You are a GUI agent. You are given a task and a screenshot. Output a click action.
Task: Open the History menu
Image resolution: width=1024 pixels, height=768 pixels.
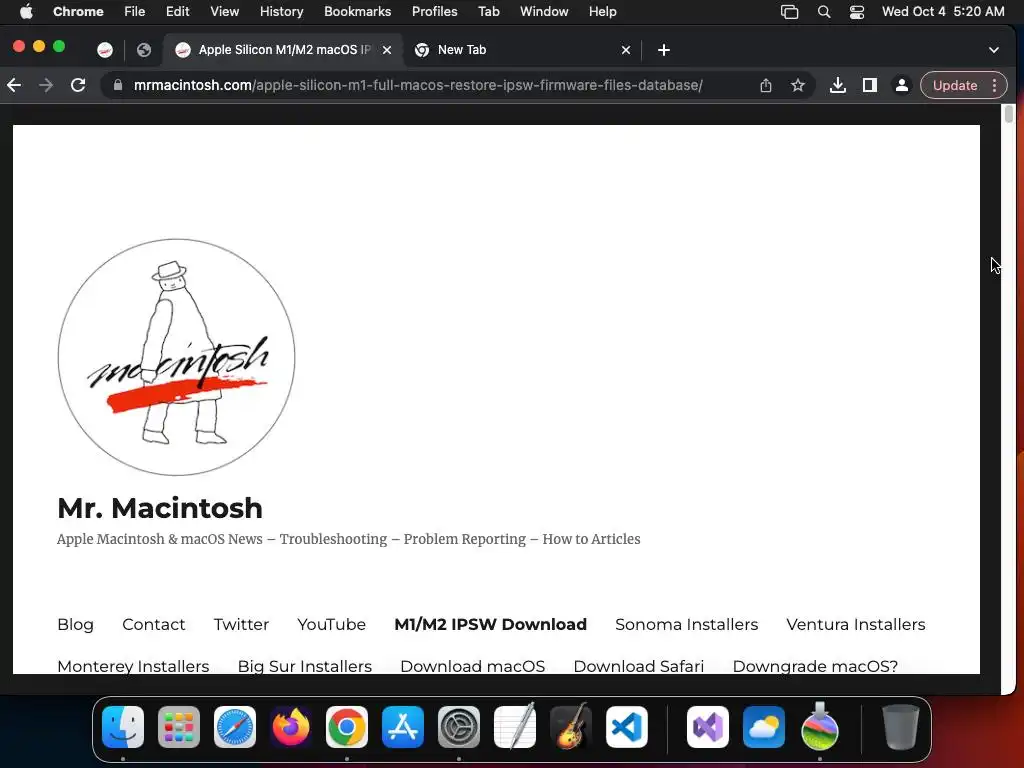tap(281, 11)
